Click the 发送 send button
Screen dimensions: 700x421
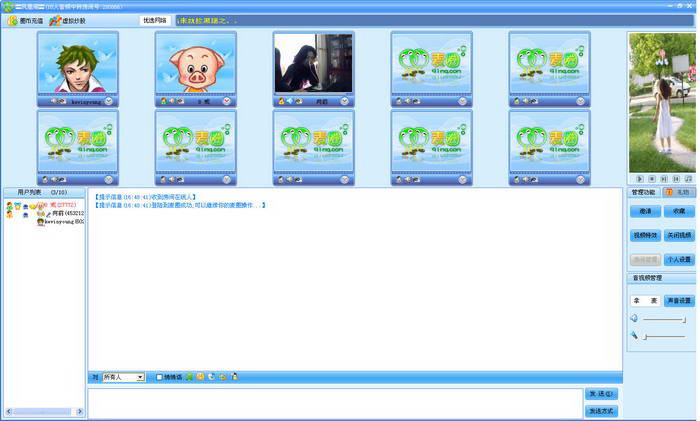click(601, 393)
